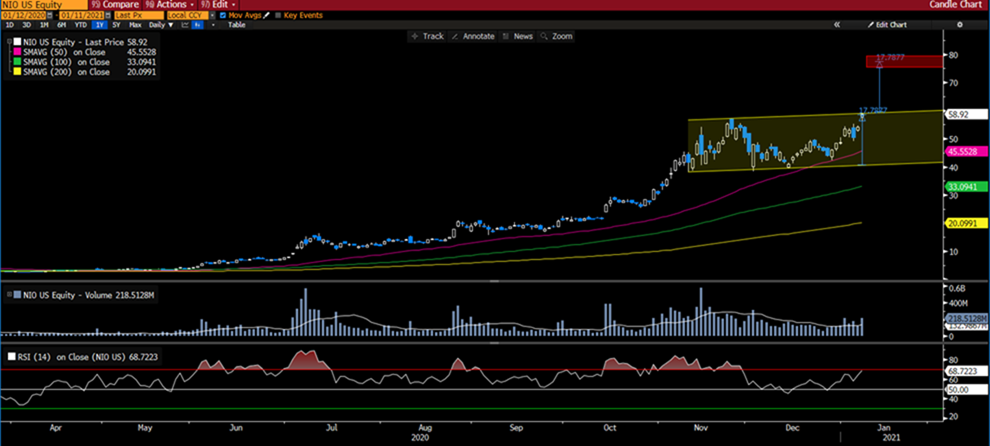990x446 pixels.
Task: Open the News overlay tool
Action: [x=518, y=36]
